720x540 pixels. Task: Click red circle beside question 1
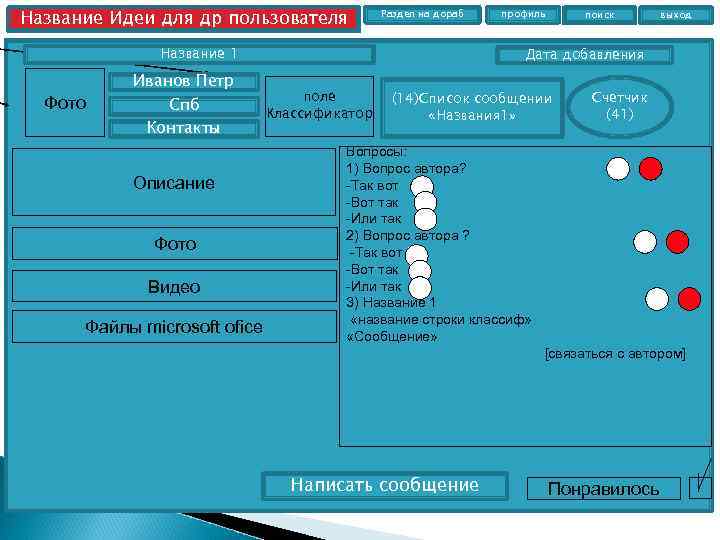point(651,169)
